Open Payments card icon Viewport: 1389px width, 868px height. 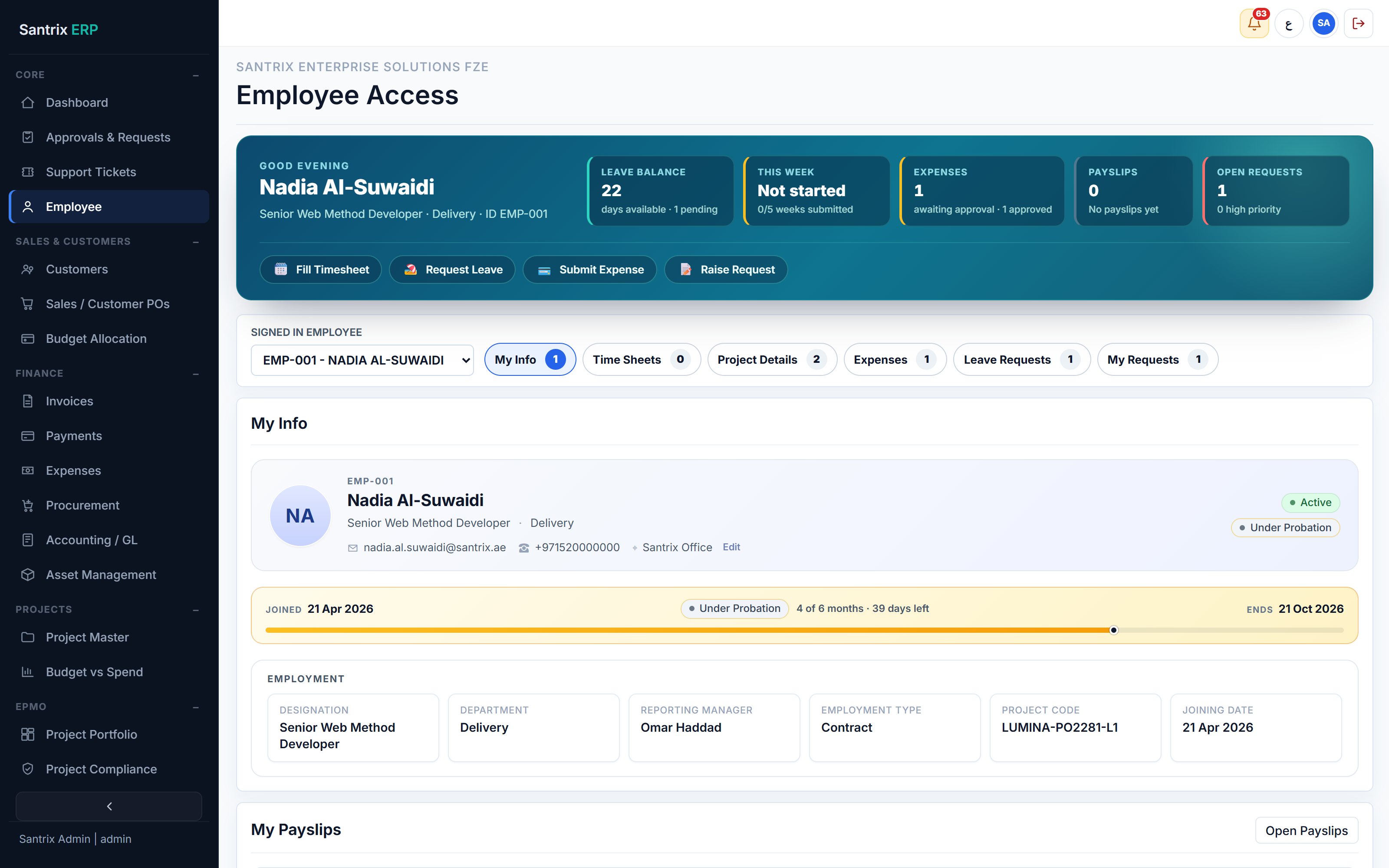tap(27, 436)
